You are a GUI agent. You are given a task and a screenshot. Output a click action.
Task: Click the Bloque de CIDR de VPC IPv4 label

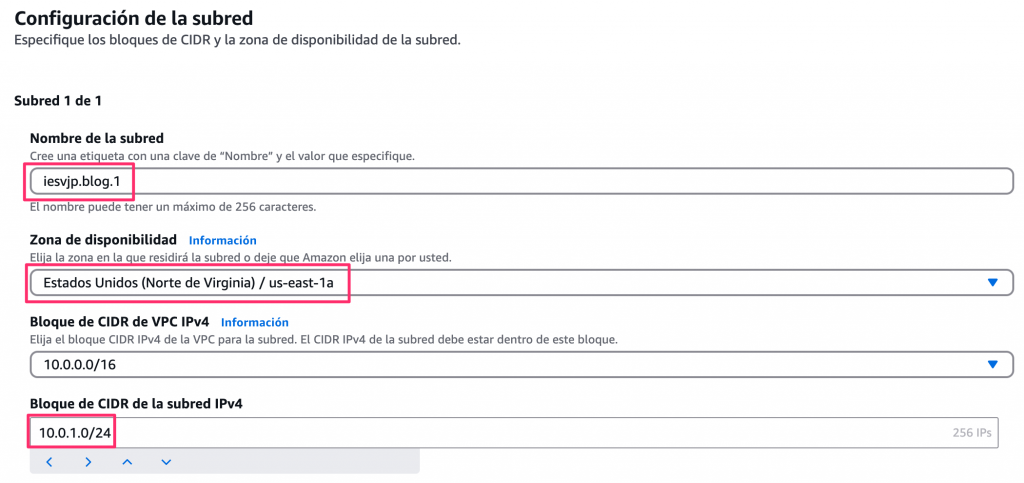pos(119,322)
